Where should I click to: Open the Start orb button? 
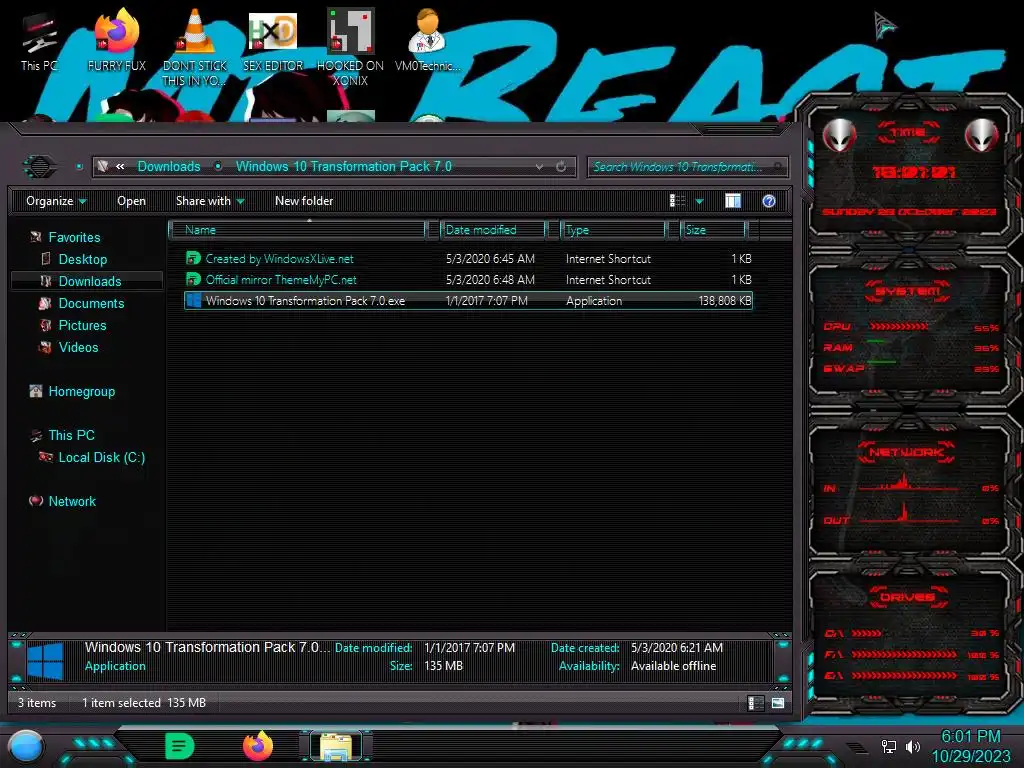pyautogui.click(x=26, y=747)
